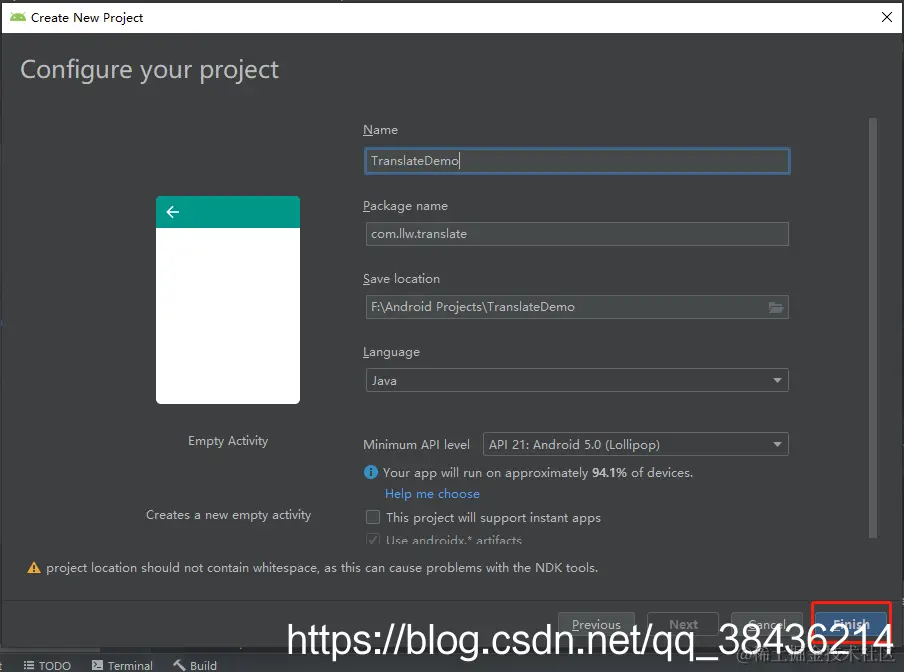Click the Android icon in the title bar
This screenshot has width=904, height=672.
[x=18, y=17]
